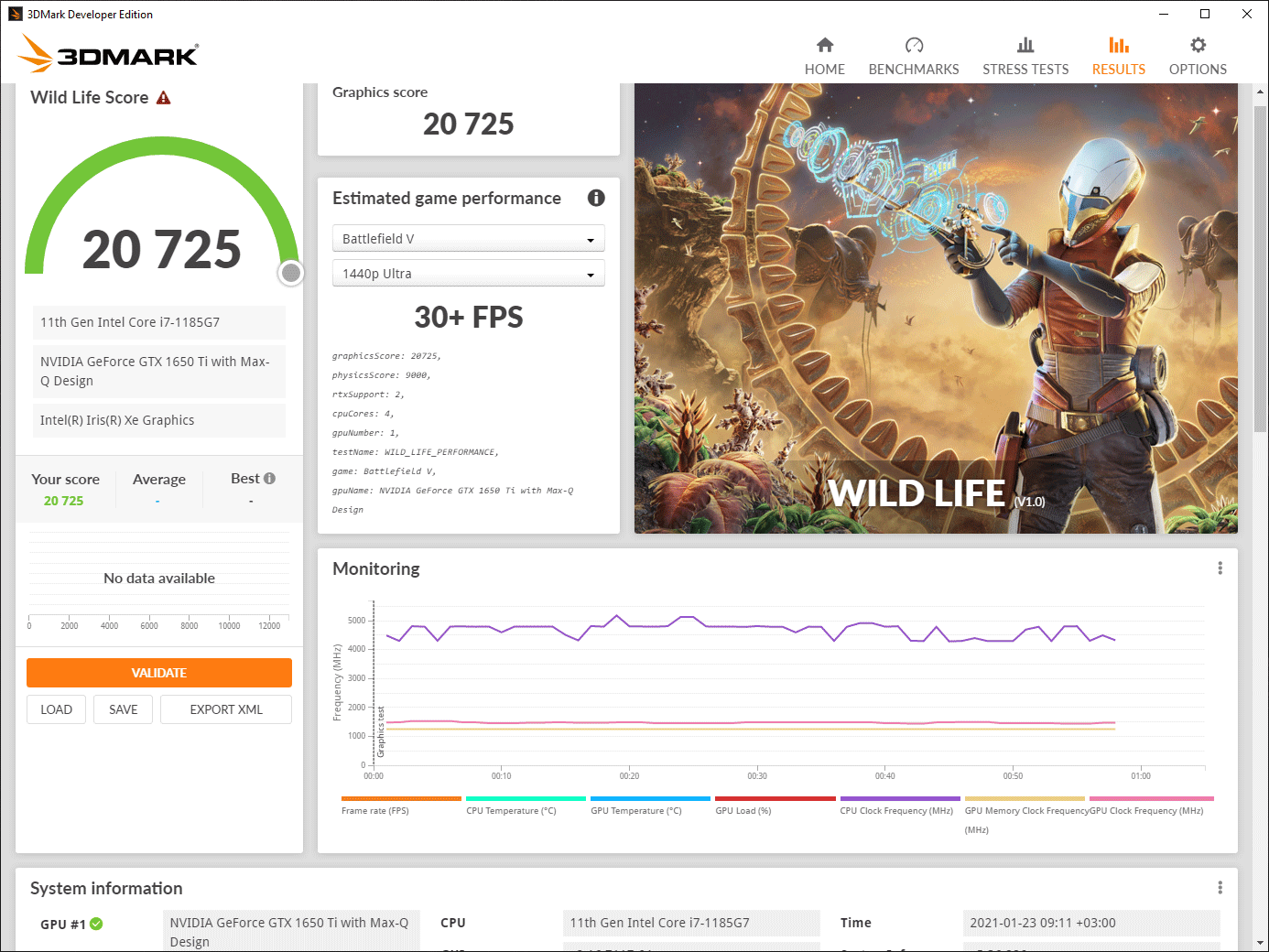Open the System information three-dot menu
Viewport: 1269px width, 952px height.
click(1220, 888)
